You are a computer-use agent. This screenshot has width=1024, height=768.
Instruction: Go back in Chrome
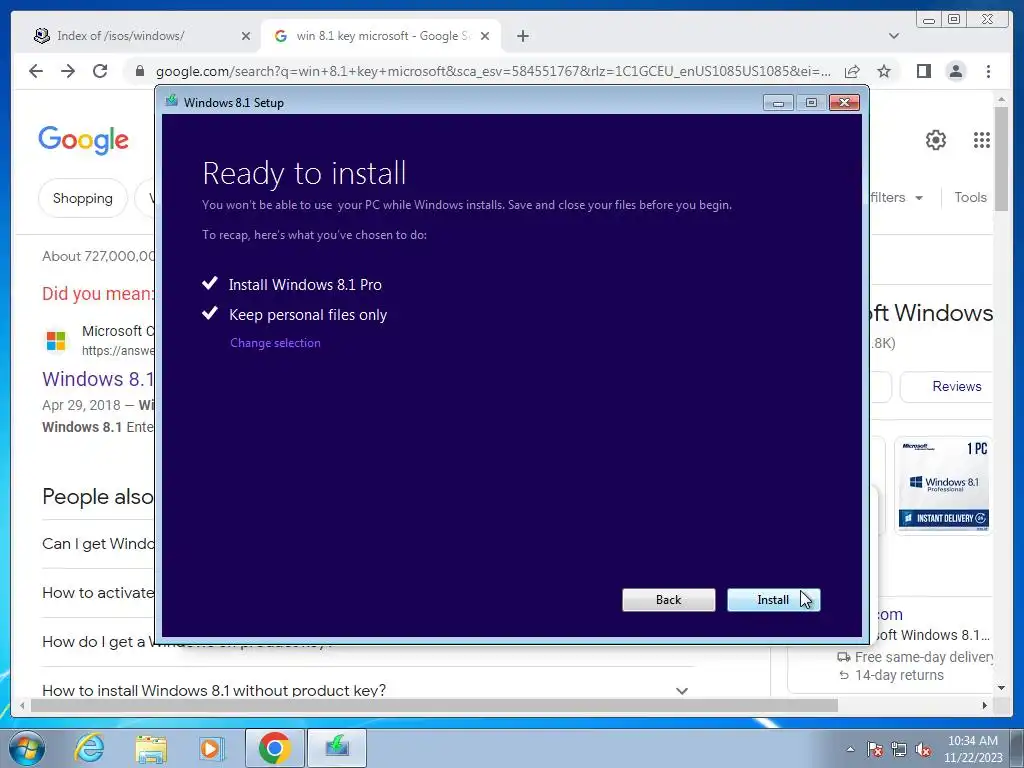coord(36,71)
